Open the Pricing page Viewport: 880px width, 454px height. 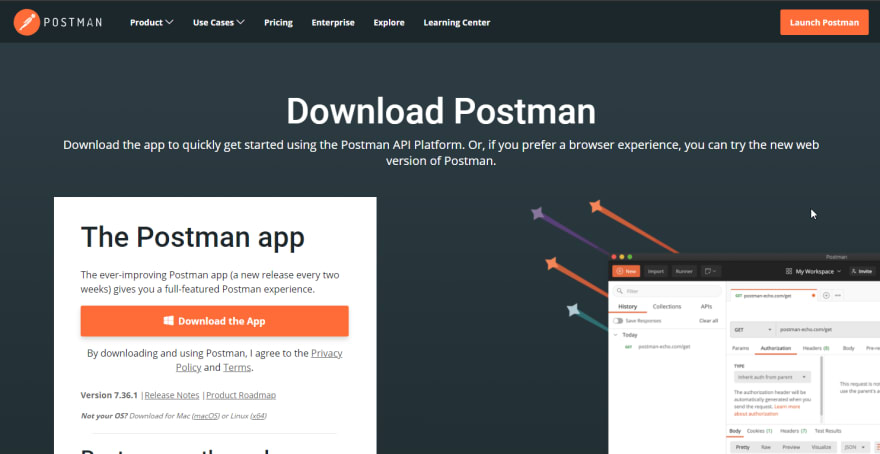click(278, 22)
